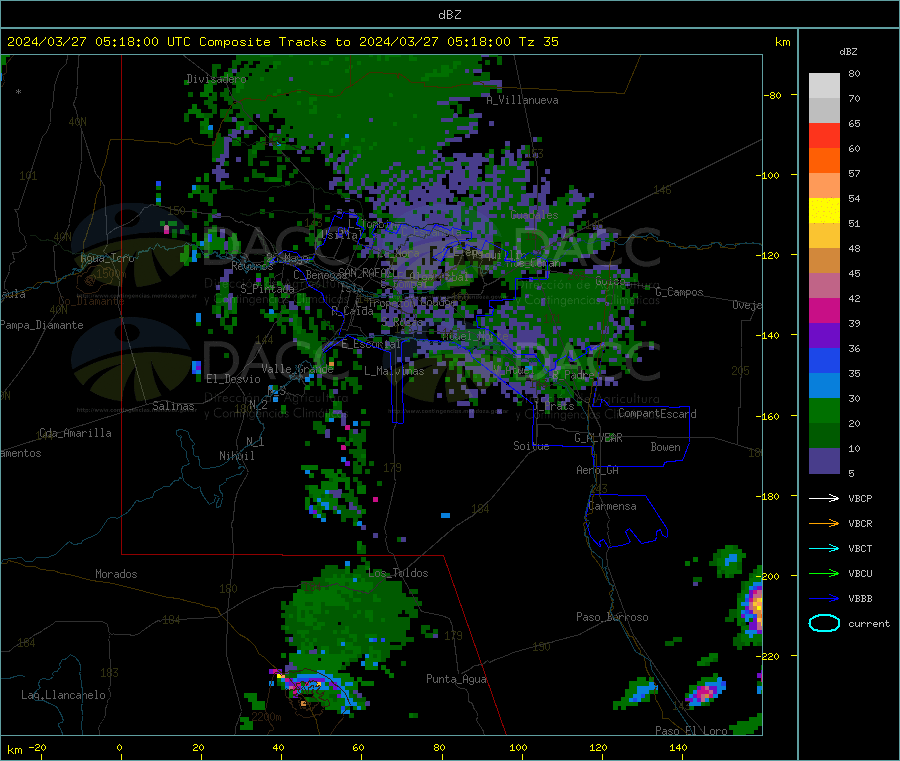
Task: Click the blue VBBB arrow legend icon
Action: [x=824, y=598]
